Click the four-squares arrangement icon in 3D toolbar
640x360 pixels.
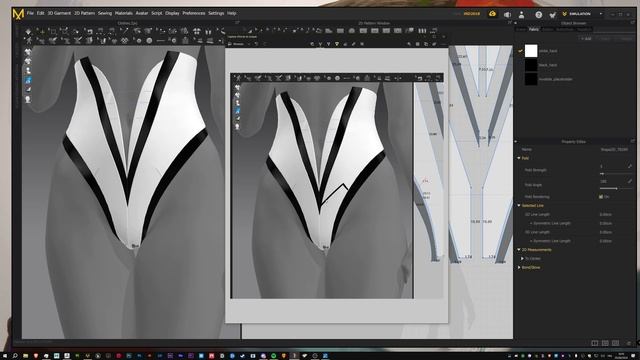point(197,31)
